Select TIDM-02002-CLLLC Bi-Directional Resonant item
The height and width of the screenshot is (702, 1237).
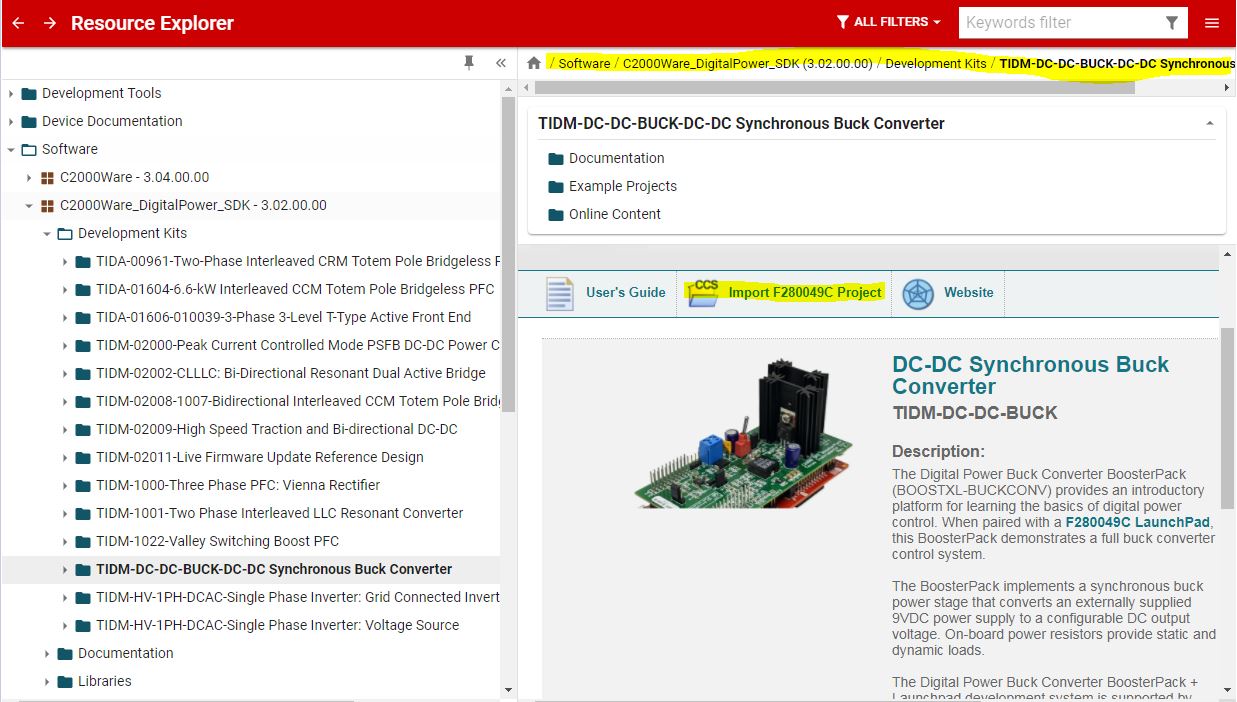tap(291, 373)
